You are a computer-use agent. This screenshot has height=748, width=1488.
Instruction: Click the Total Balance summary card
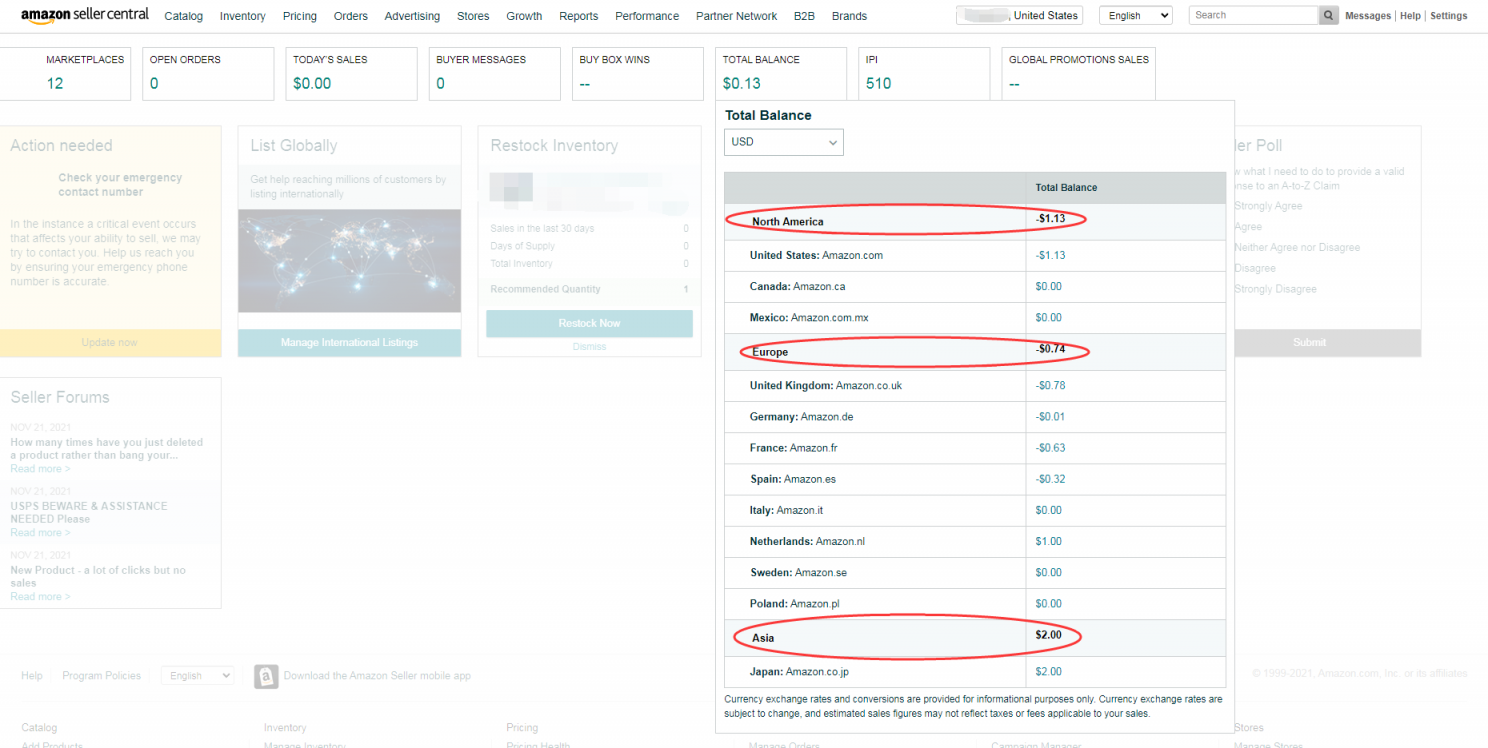[781, 74]
